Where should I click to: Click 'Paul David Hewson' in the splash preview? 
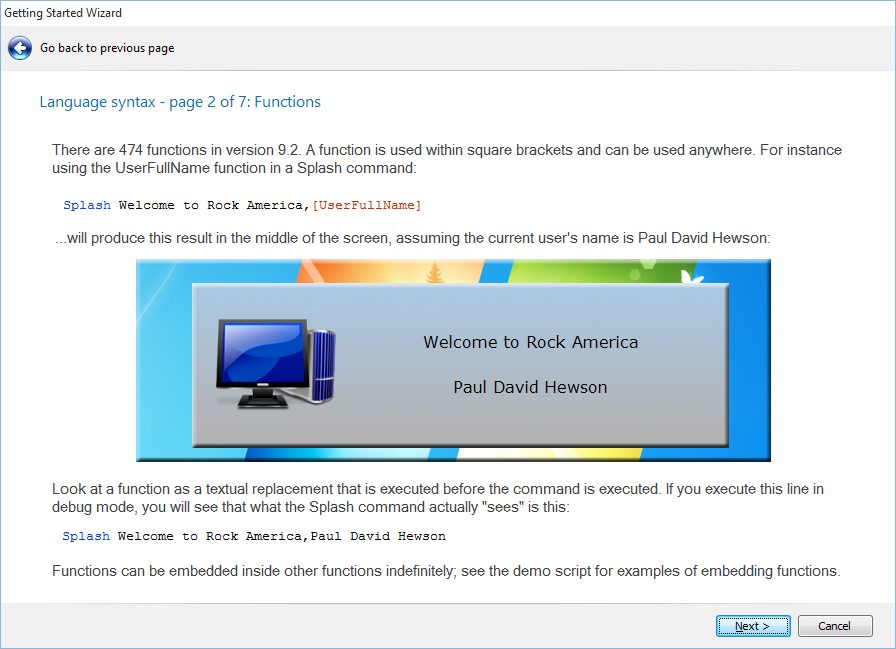(x=530, y=387)
